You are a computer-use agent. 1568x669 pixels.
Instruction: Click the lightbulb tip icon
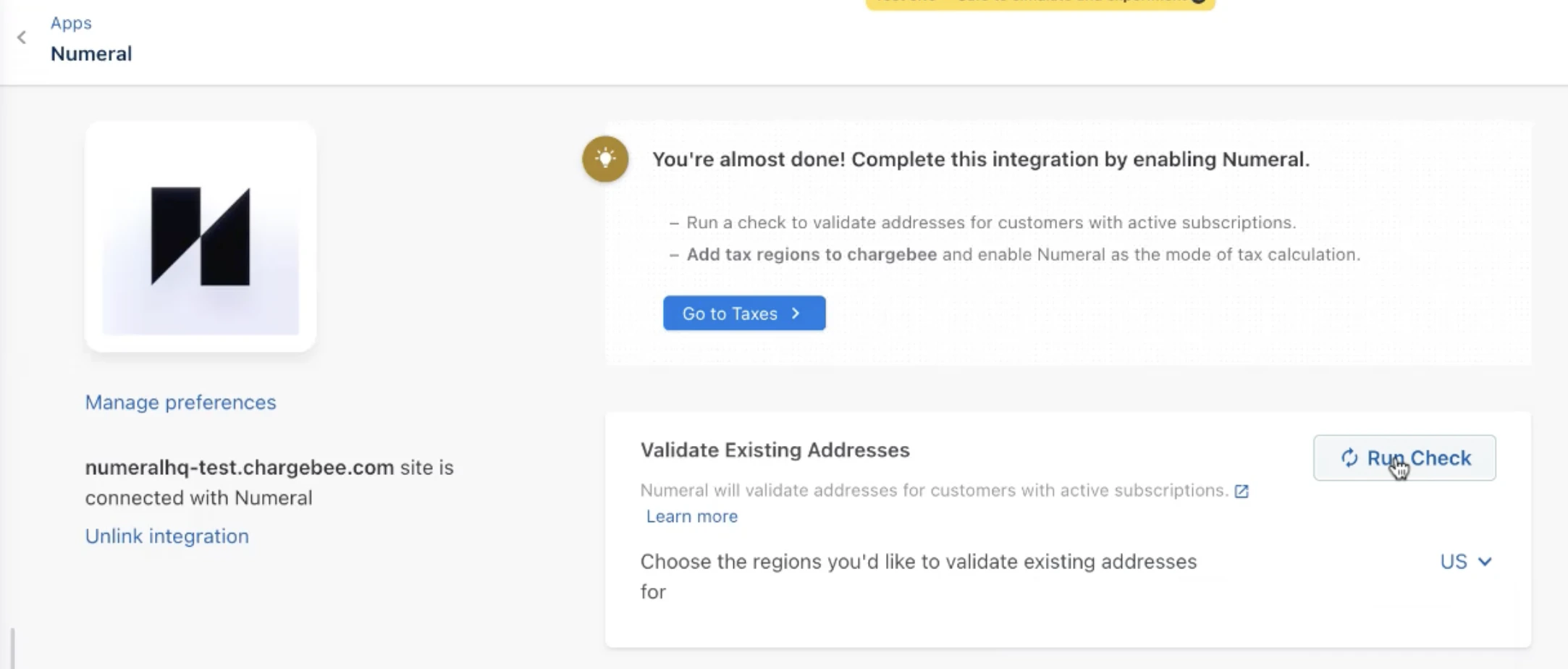[x=605, y=159]
